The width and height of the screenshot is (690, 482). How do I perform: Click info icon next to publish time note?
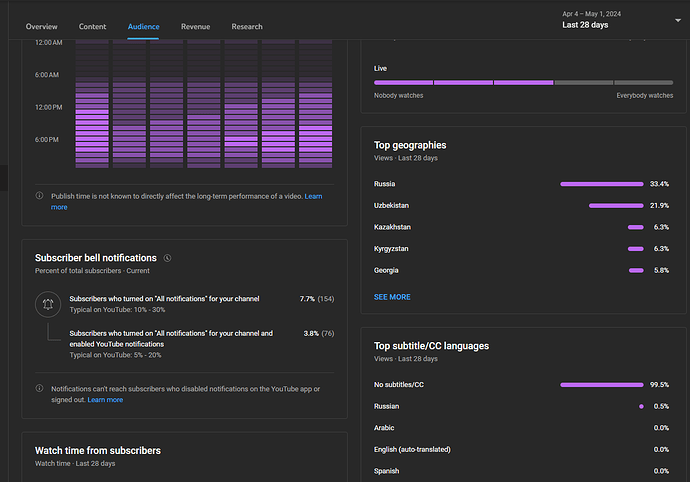click(39, 197)
